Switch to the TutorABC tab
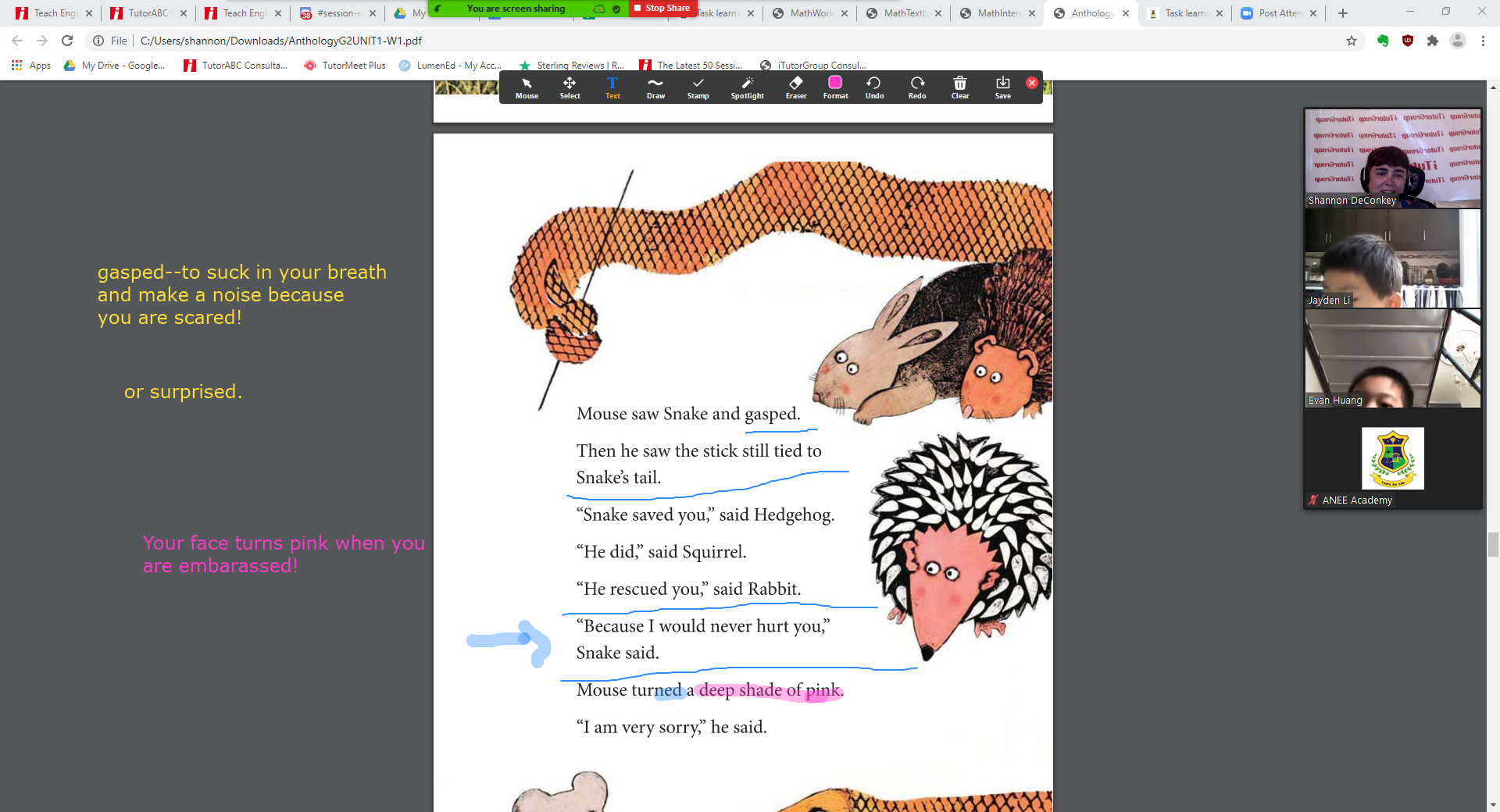The image size is (1500, 812). [x=141, y=13]
